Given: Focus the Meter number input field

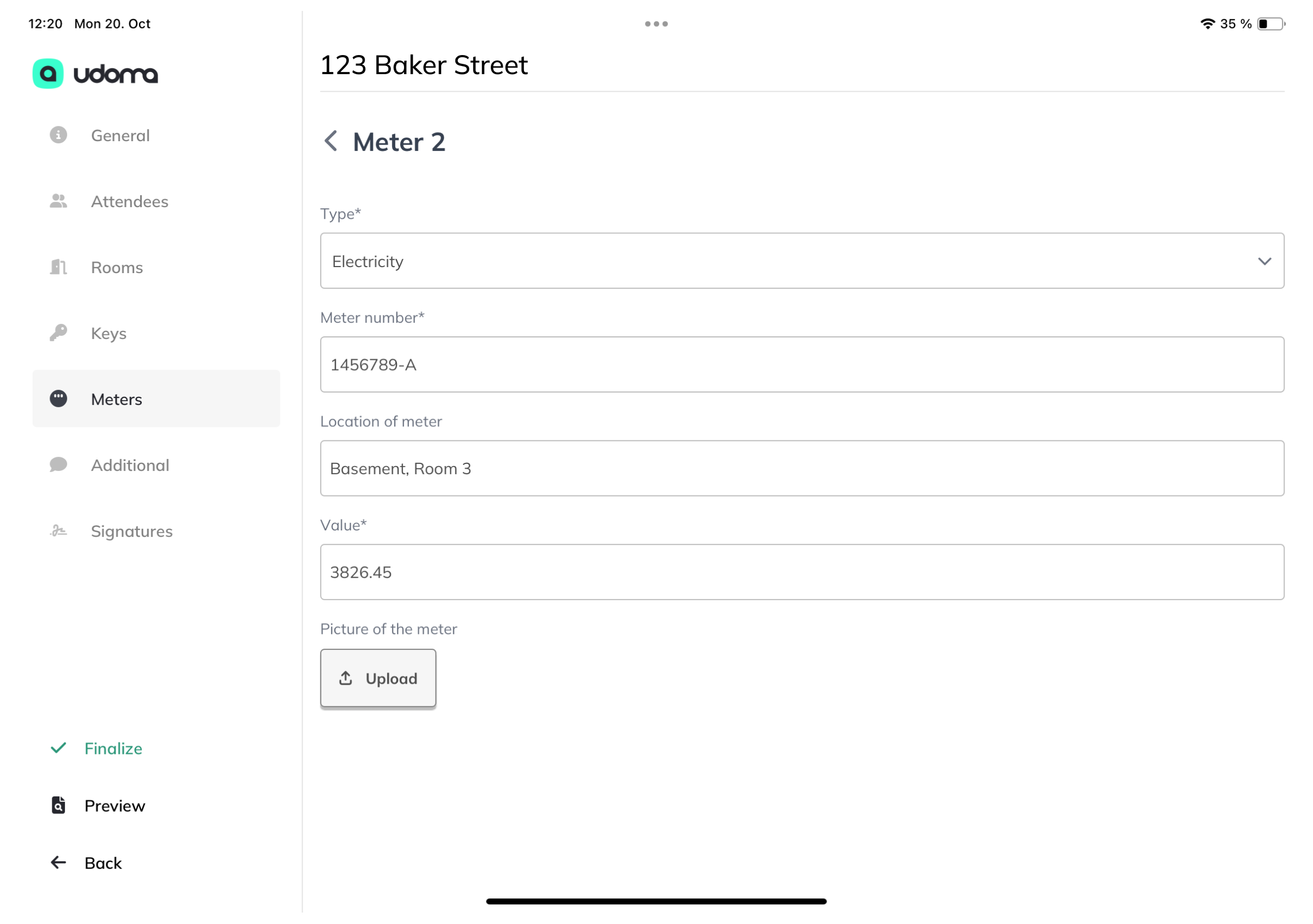Looking at the screenshot, I should [802, 364].
